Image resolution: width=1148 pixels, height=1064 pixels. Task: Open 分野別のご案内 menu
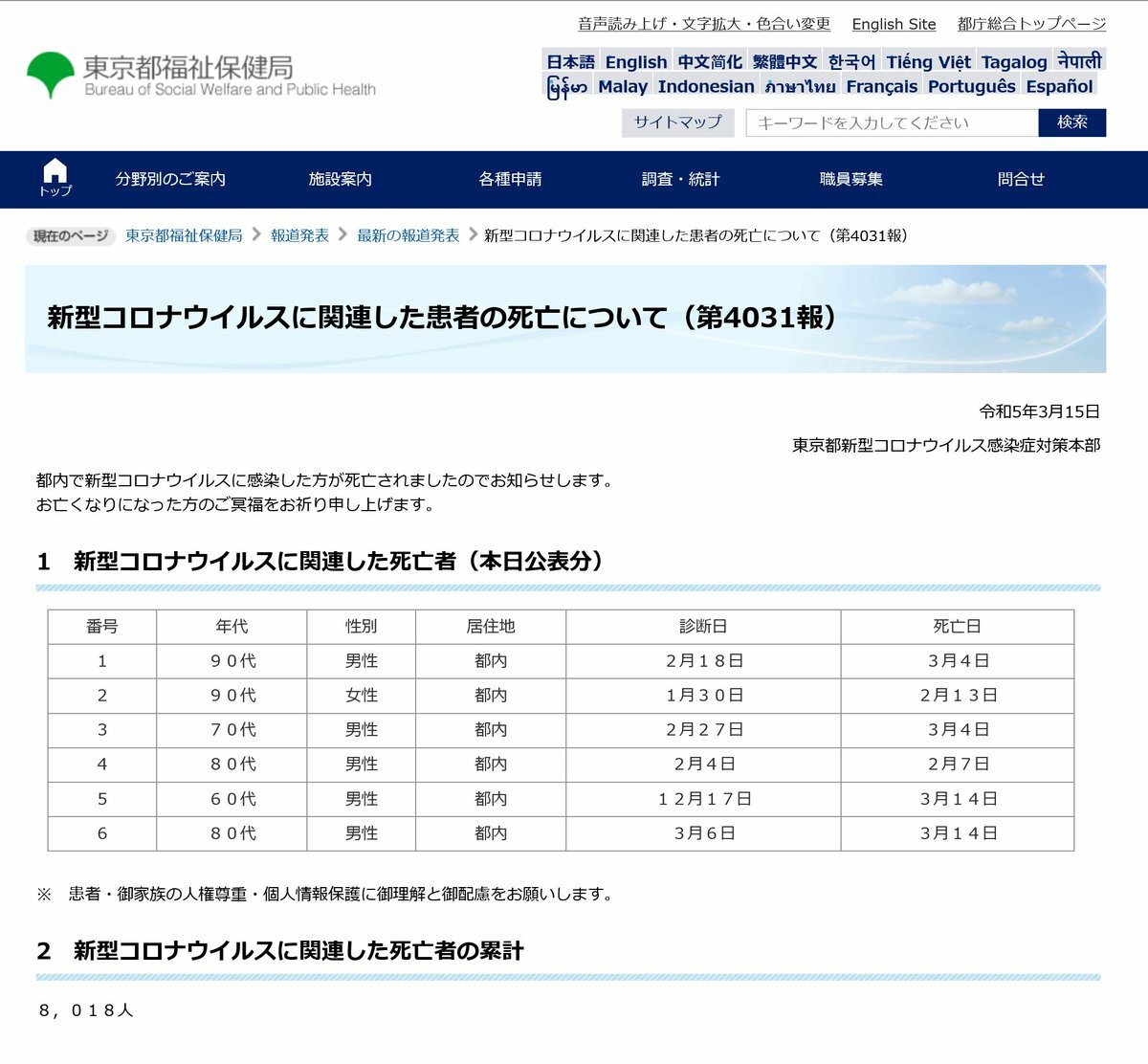click(170, 179)
